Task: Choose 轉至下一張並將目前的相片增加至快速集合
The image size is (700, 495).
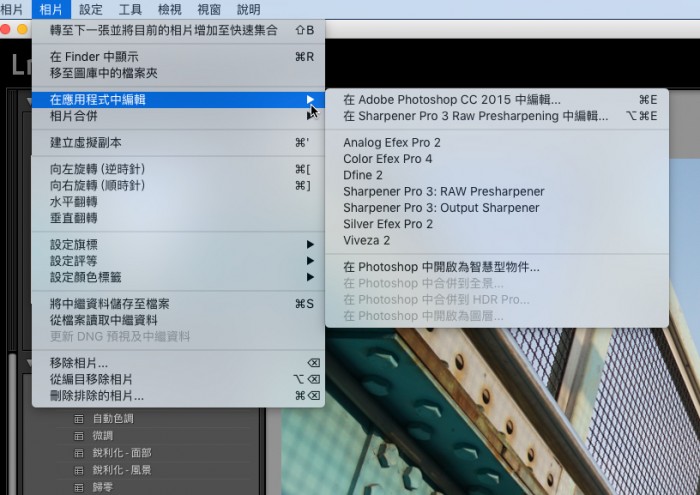Action: coord(179,30)
